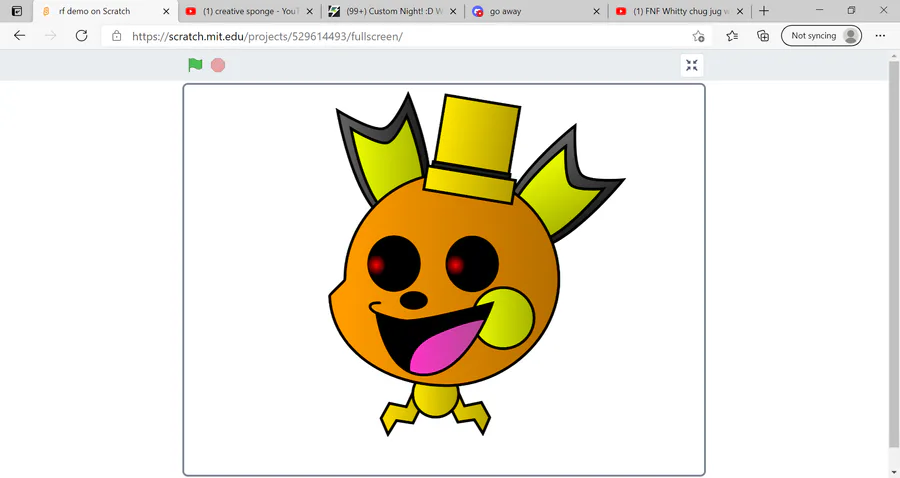Click the character's pink tongue
Image resolution: width=900 pixels, height=478 pixels.
(x=446, y=348)
